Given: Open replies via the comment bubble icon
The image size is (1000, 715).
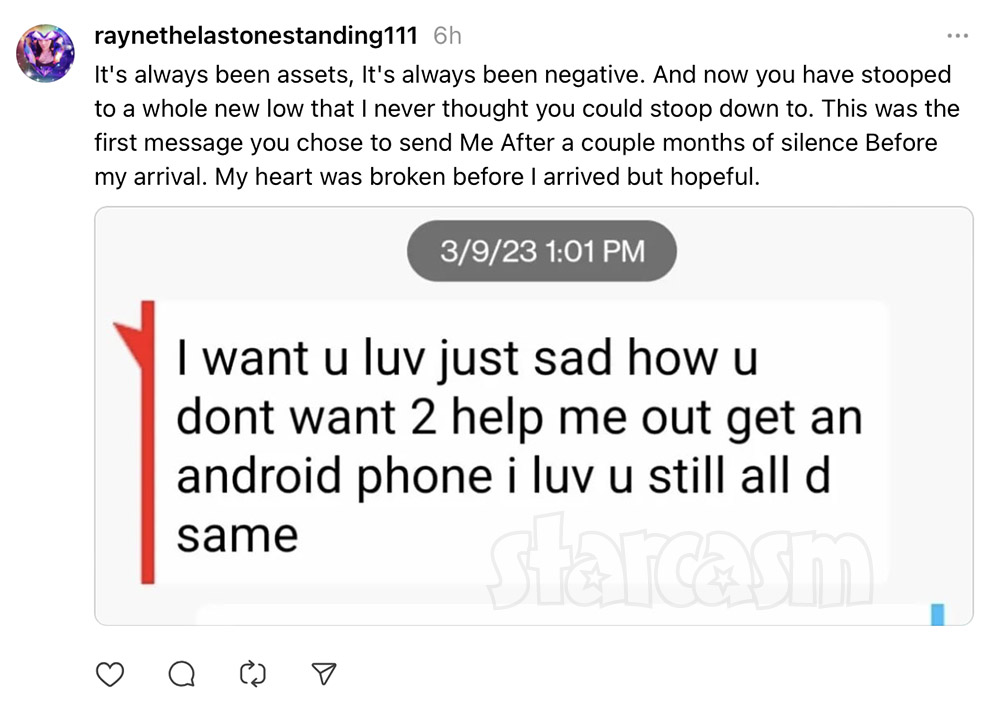Looking at the screenshot, I should [182, 674].
